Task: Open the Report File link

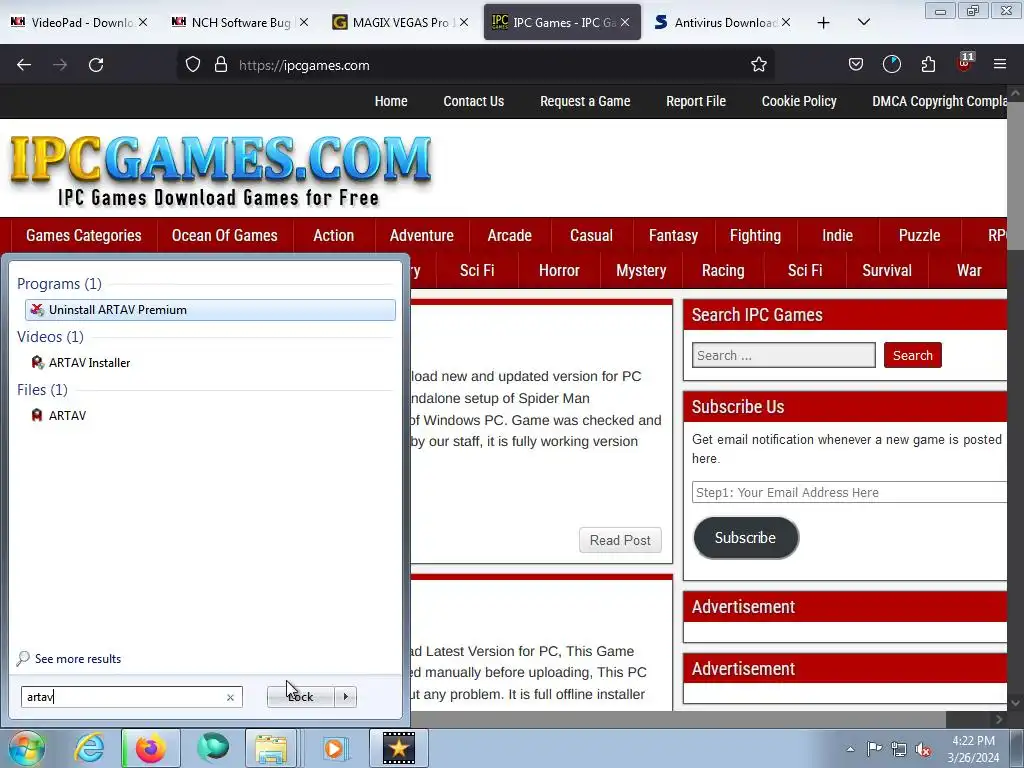Action: tap(696, 101)
